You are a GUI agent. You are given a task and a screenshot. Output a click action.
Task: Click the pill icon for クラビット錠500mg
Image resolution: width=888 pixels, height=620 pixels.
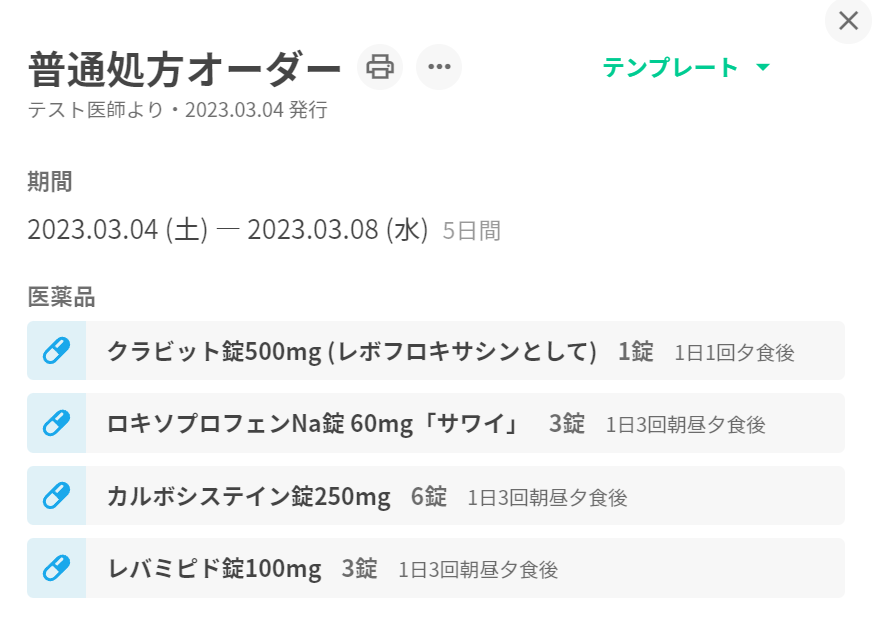(x=57, y=351)
